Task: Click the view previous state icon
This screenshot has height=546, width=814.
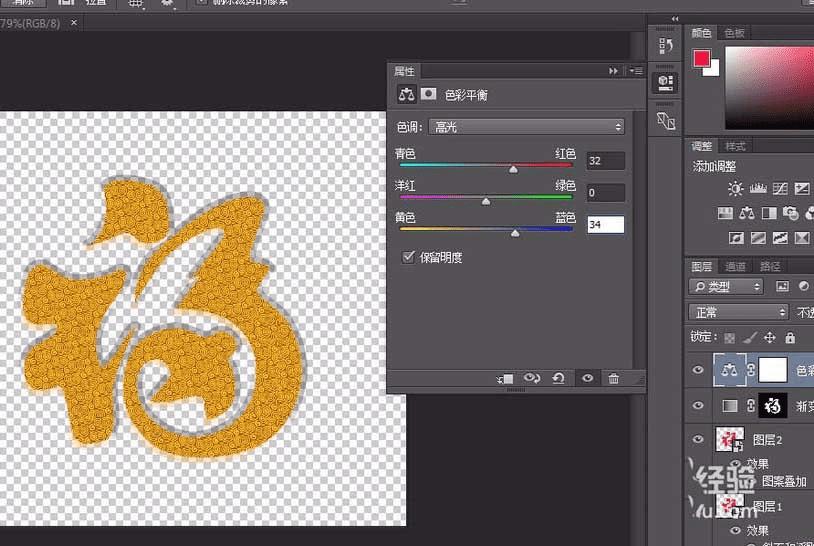Action: click(x=532, y=378)
